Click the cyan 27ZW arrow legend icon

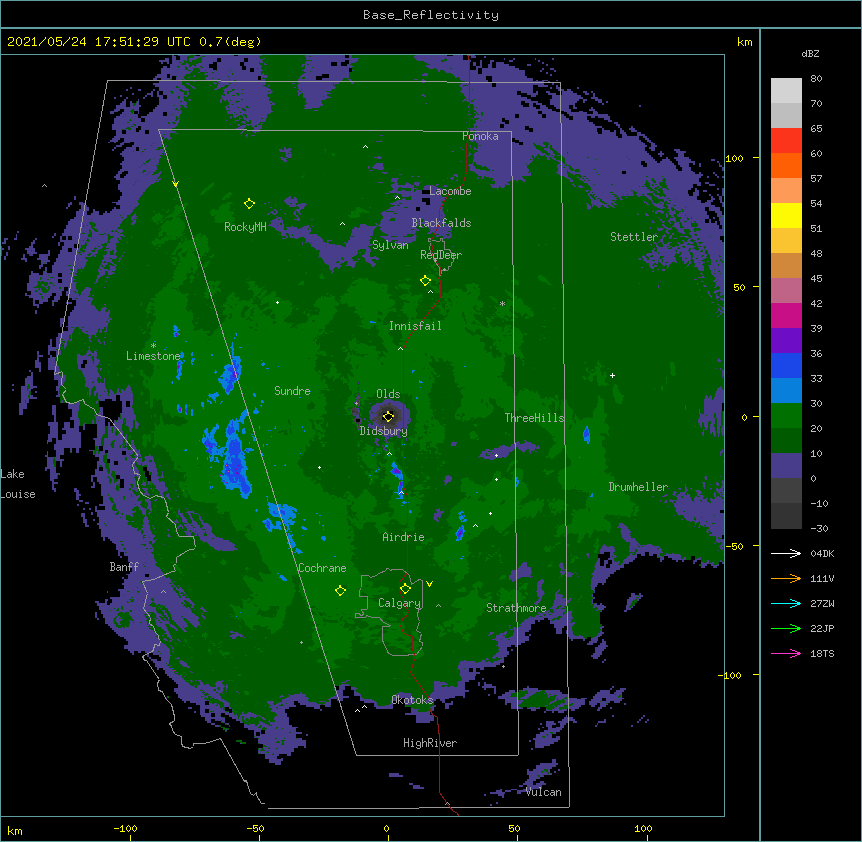click(x=786, y=603)
